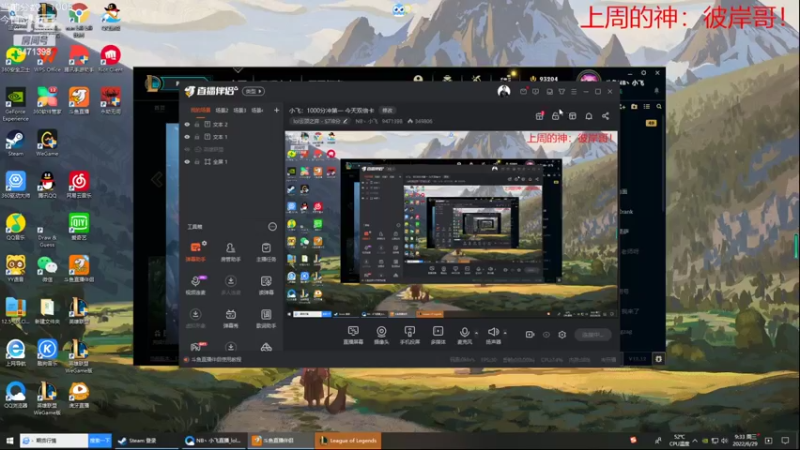Open the League of Legends taskbar item
The height and width of the screenshot is (450, 800).
click(x=348, y=440)
